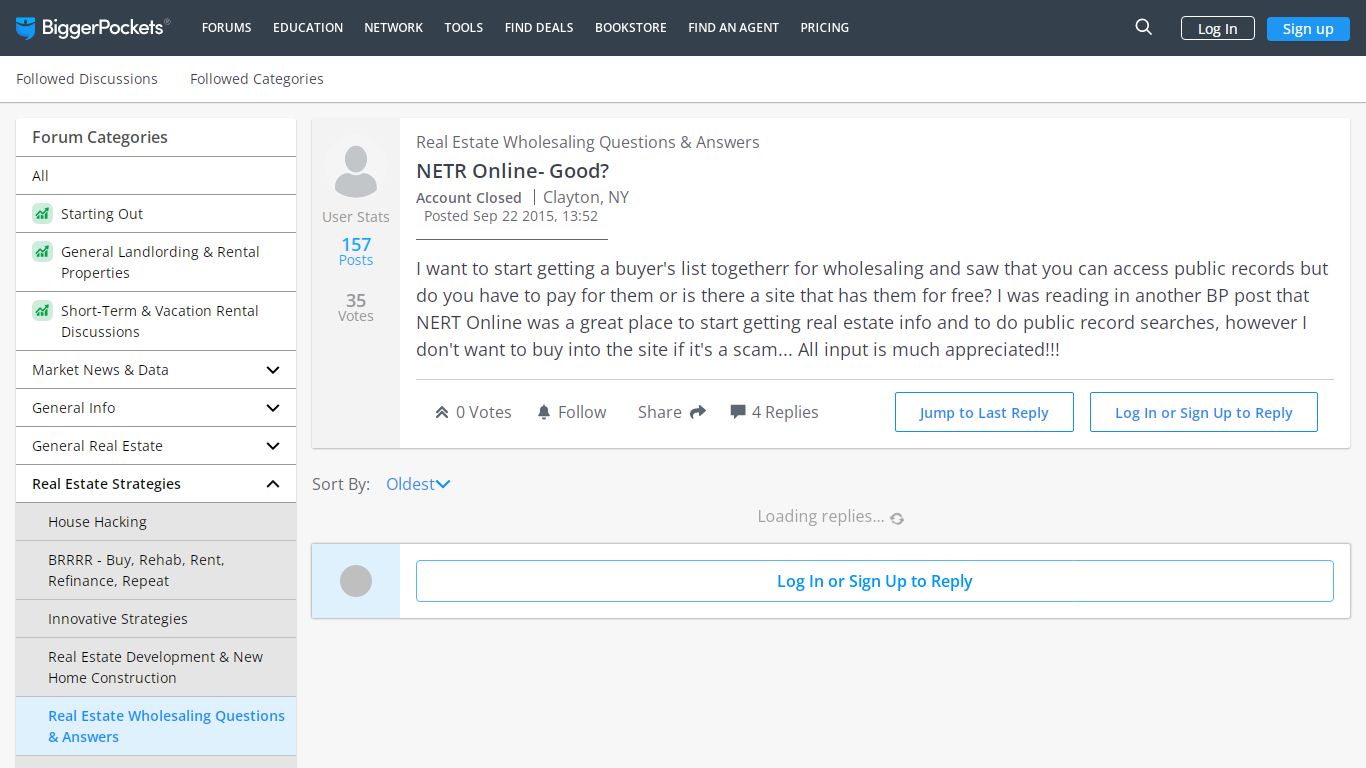Open Short-Term & Vacation Rental Discussions
The width and height of the screenshot is (1366, 768).
pos(156,321)
